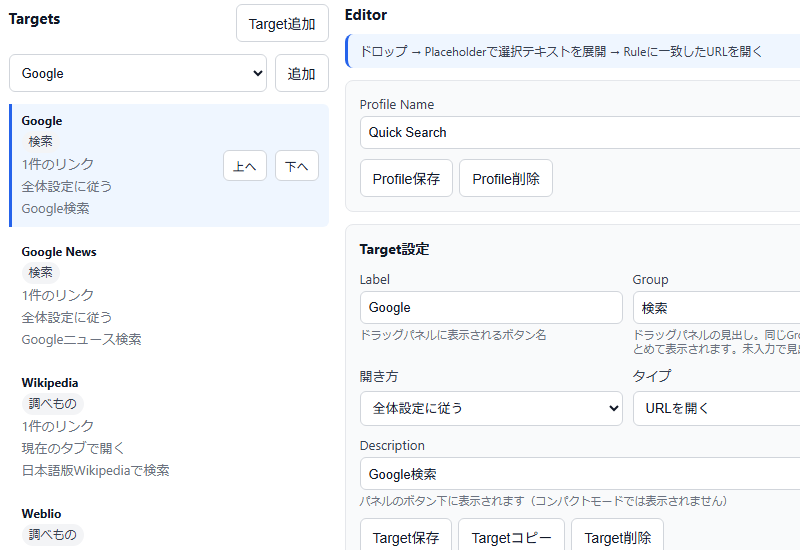Move Google target up with 上へ
Viewport: 800px width, 550px height.
click(x=245, y=166)
